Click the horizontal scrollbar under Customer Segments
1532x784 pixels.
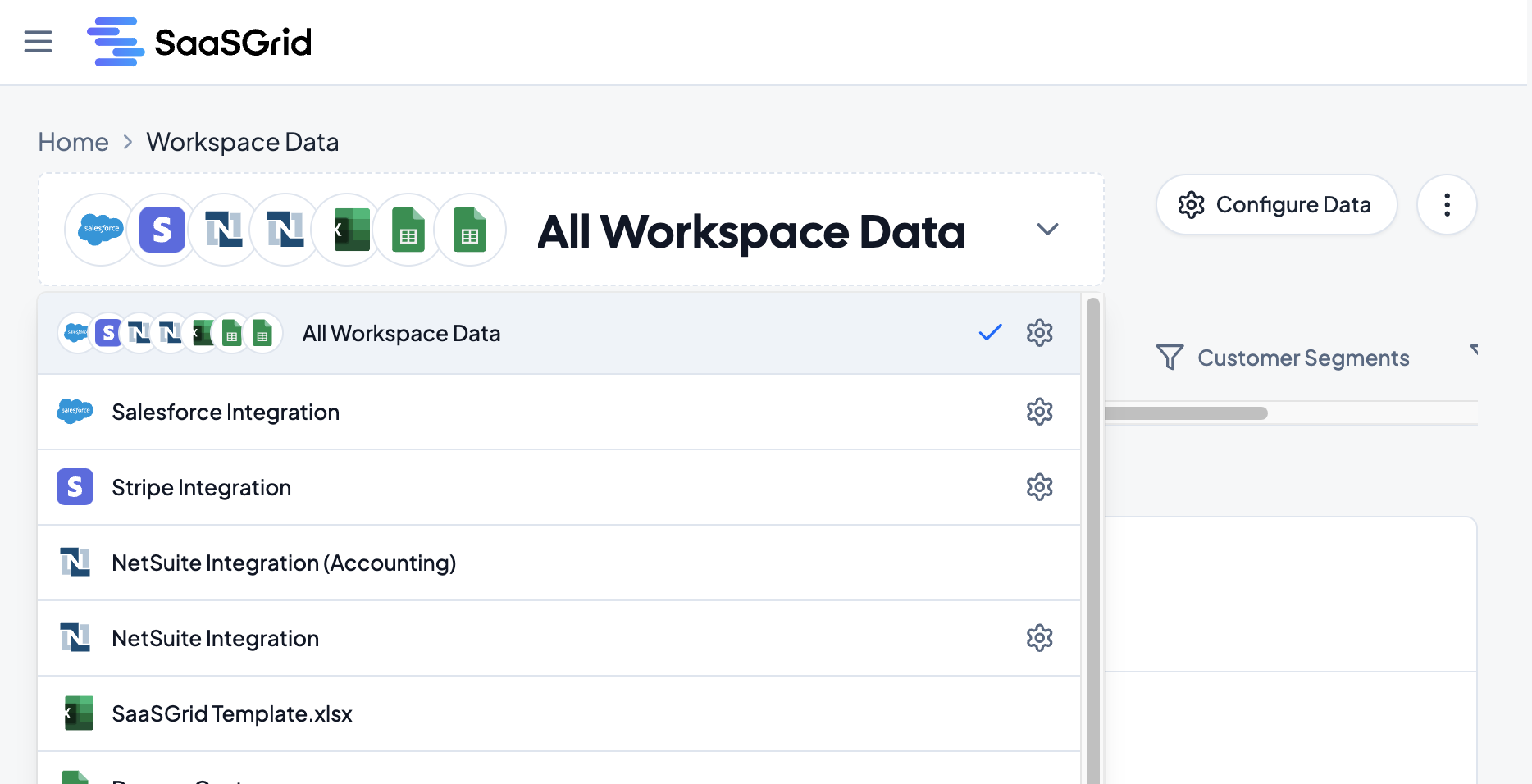click(x=1186, y=413)
